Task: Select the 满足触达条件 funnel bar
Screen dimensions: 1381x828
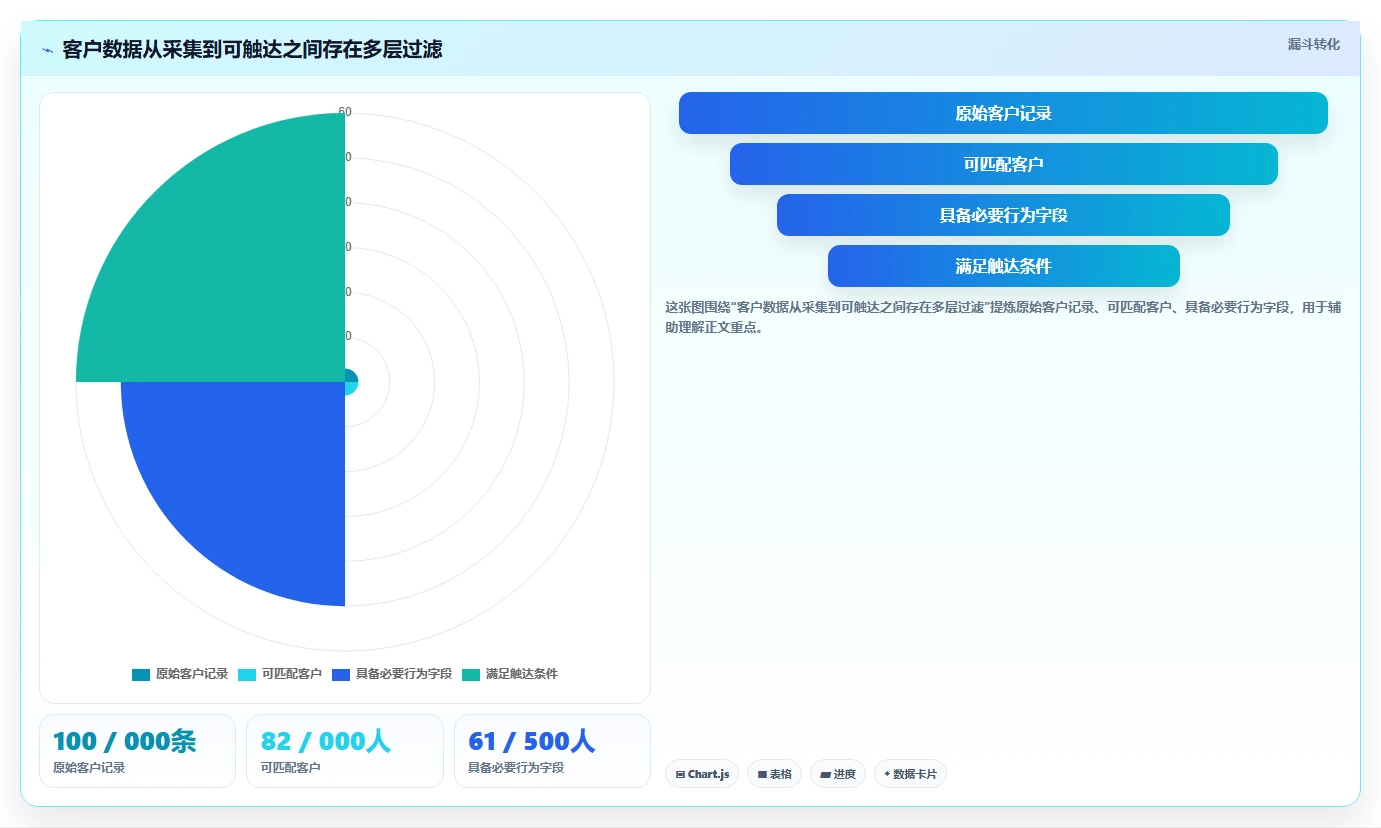Action: pos(1003,266)
